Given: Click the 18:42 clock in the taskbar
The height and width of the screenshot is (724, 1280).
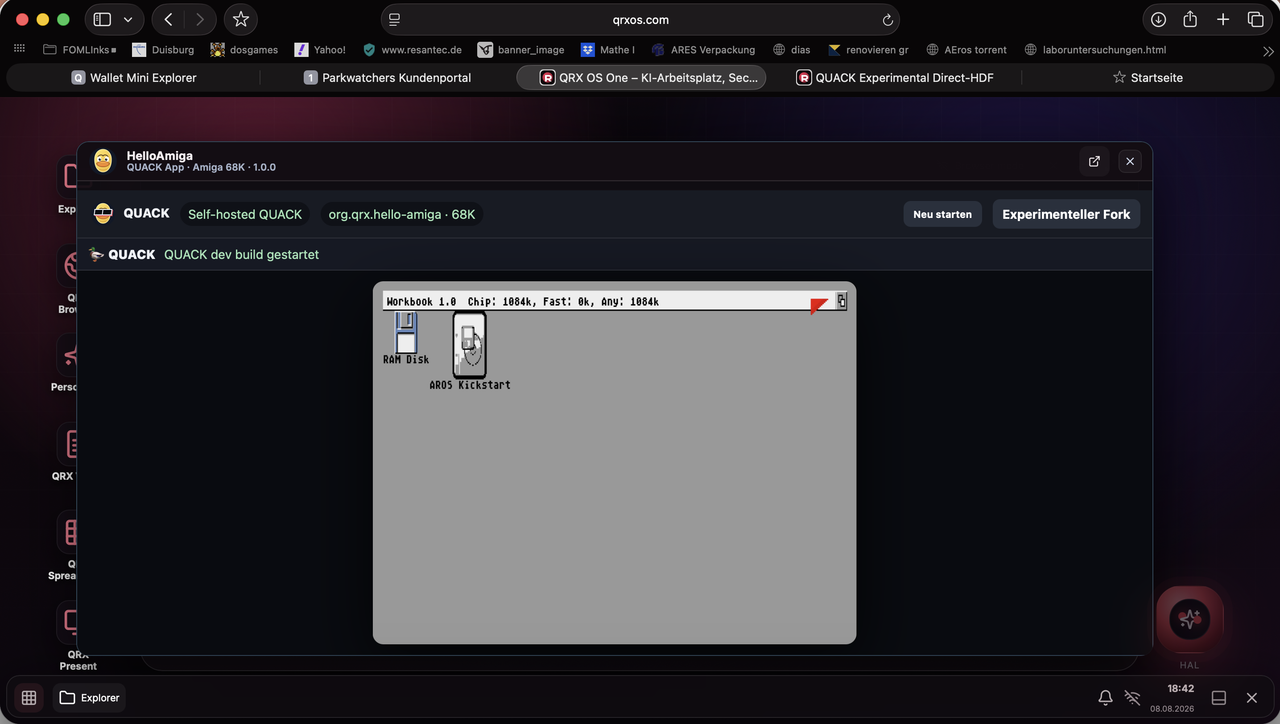Looking at the screenshot, I should tap(1180, 689).
